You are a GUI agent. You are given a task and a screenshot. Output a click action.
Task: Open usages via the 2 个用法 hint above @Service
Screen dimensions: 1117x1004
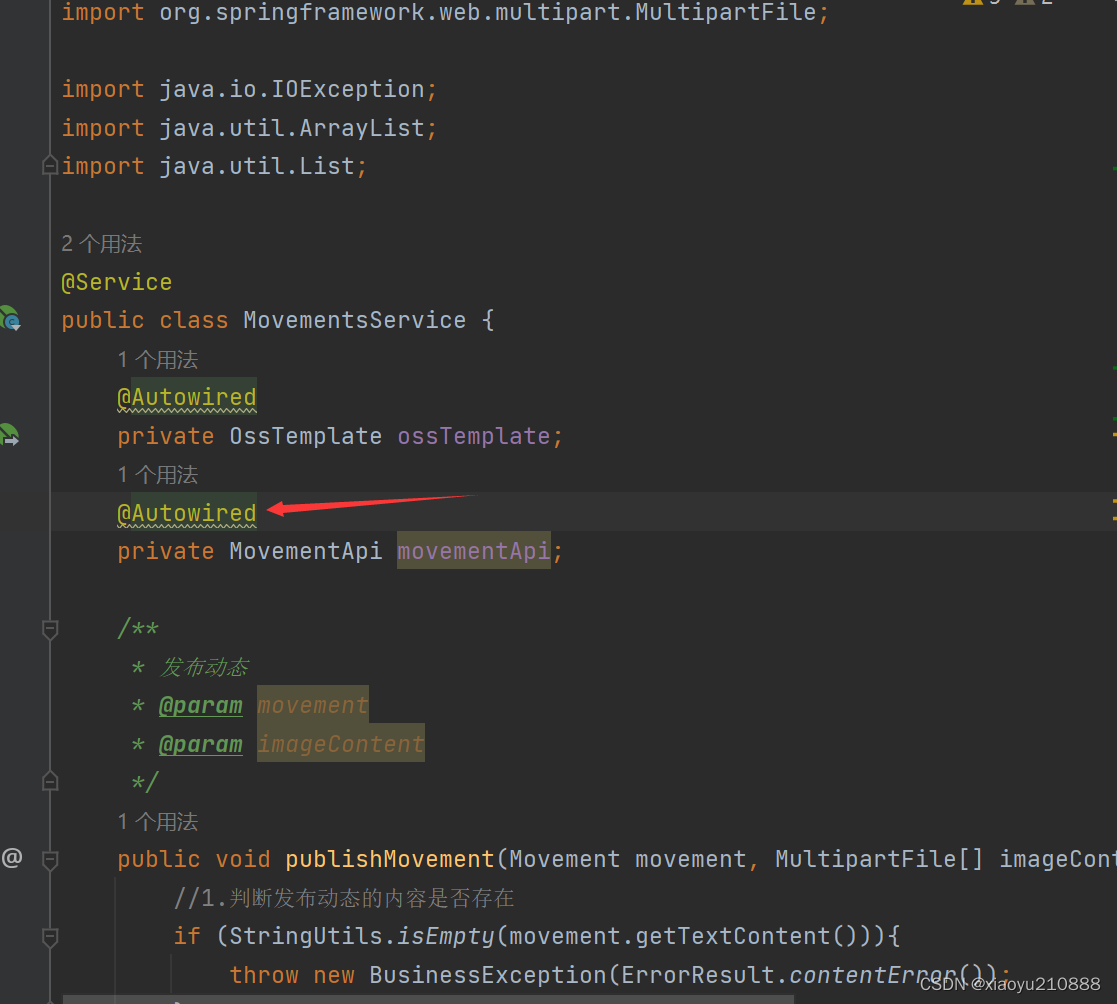pyautogui.click(x=100, y=243)
